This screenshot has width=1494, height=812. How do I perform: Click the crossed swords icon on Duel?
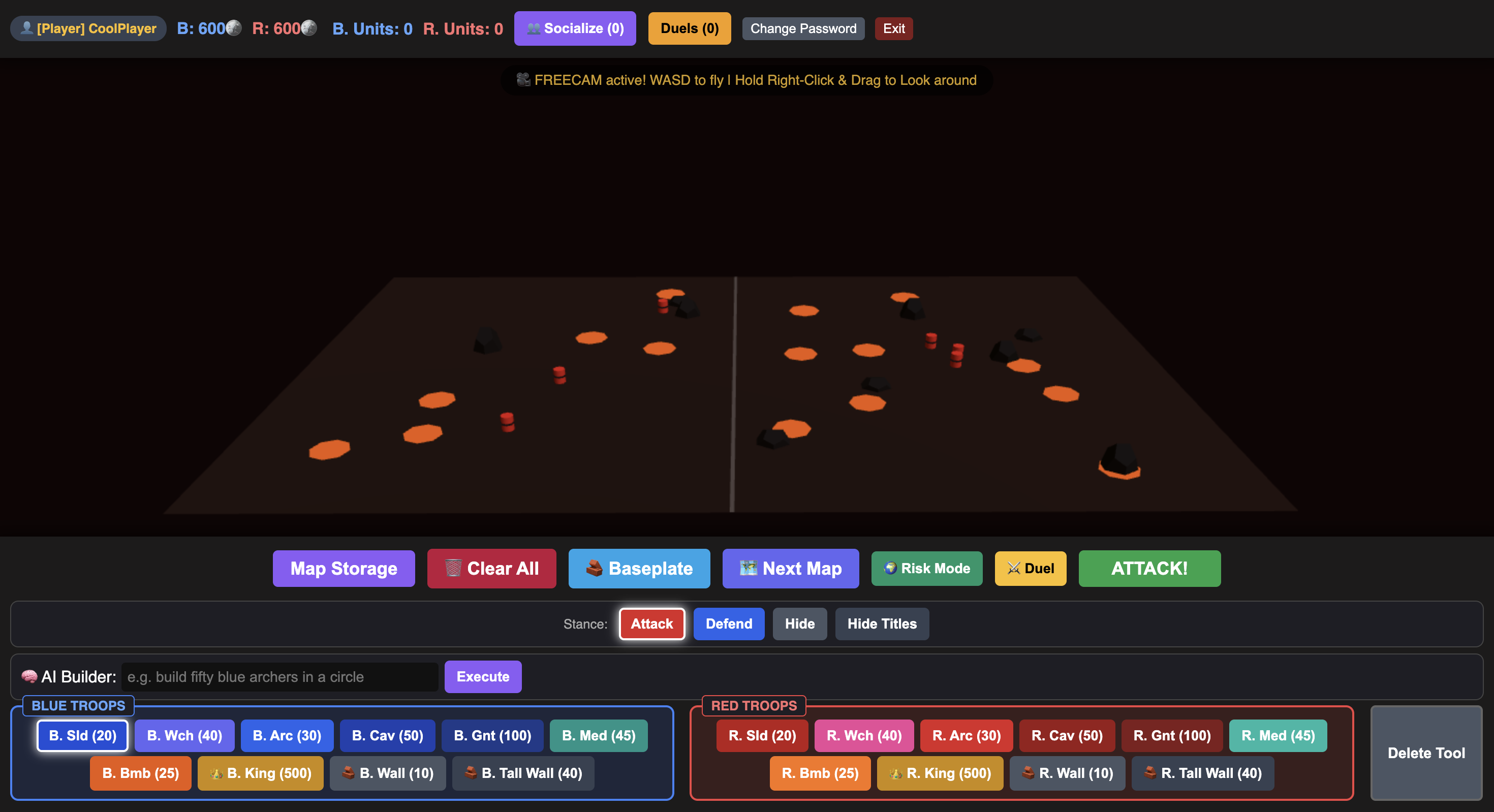pyautogui.click(x=1014, y=568)
